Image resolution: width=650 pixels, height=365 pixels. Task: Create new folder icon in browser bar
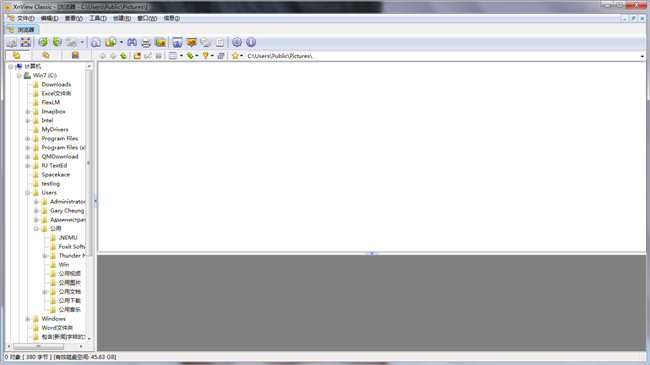click(137, 56)
